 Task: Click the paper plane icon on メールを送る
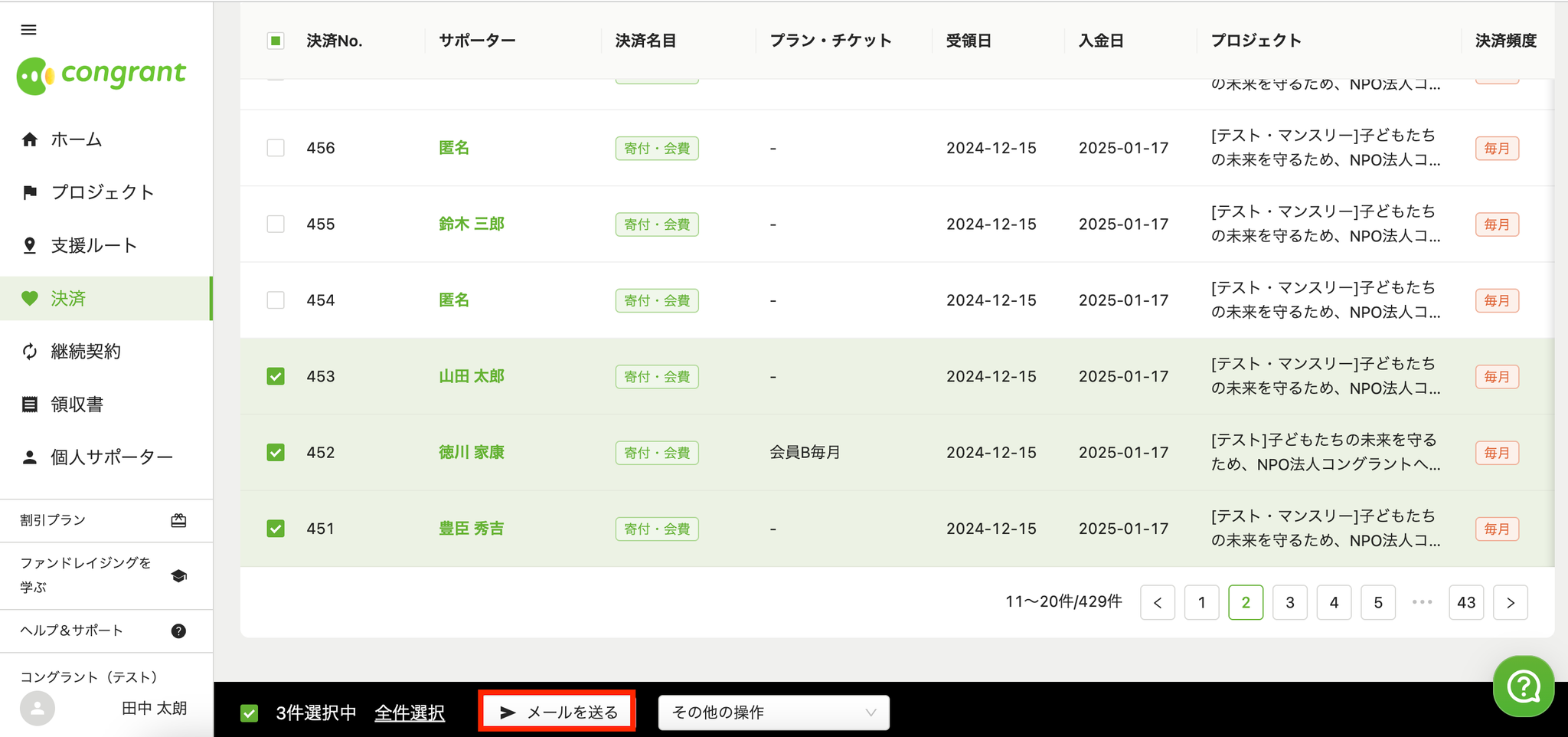coord(508,712)
